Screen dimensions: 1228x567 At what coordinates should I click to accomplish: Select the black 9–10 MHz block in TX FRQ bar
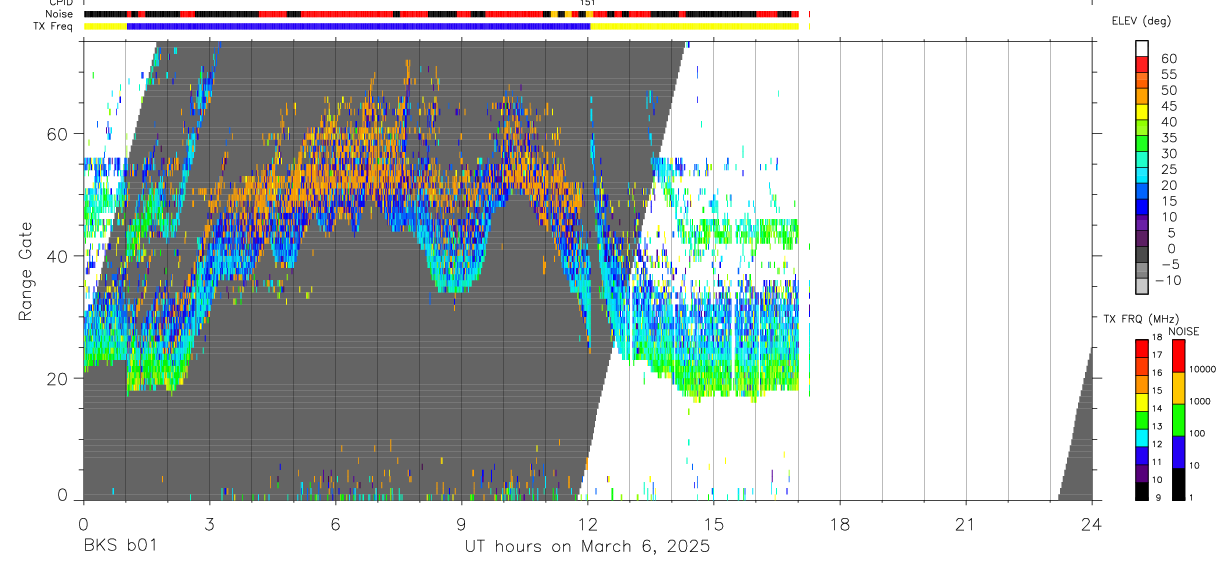(1142, 491)
